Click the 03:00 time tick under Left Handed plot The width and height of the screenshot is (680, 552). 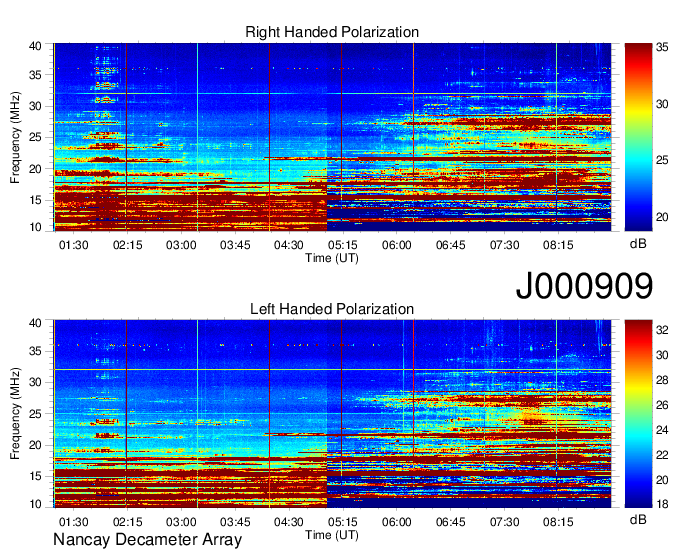181,522
